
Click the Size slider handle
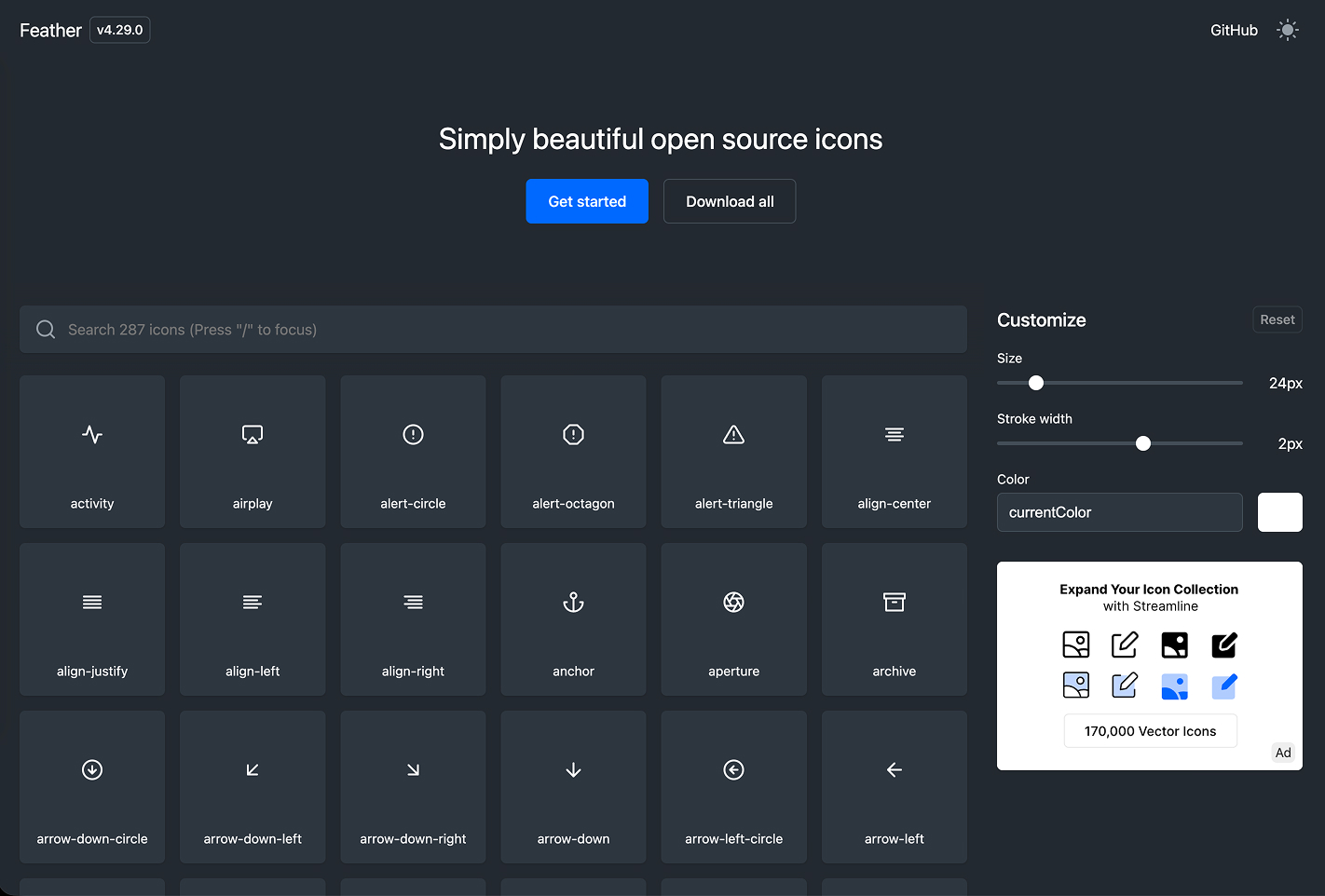[1036, 383]
